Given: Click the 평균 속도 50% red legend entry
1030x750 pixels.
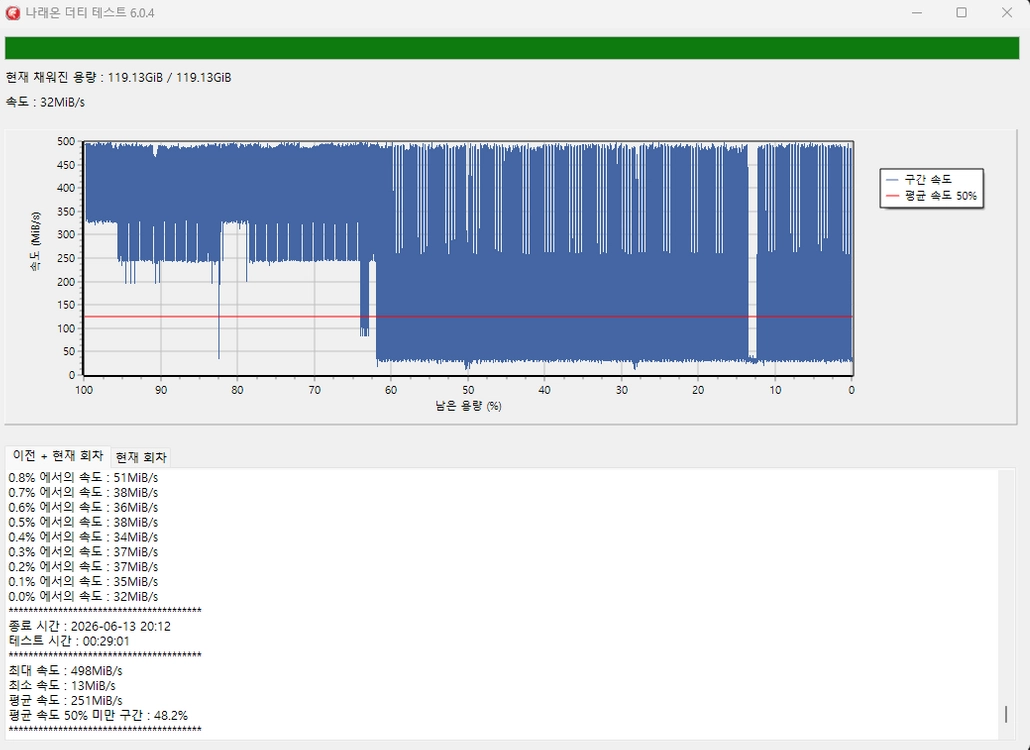Looking at the screenshot, I should 931,196.
